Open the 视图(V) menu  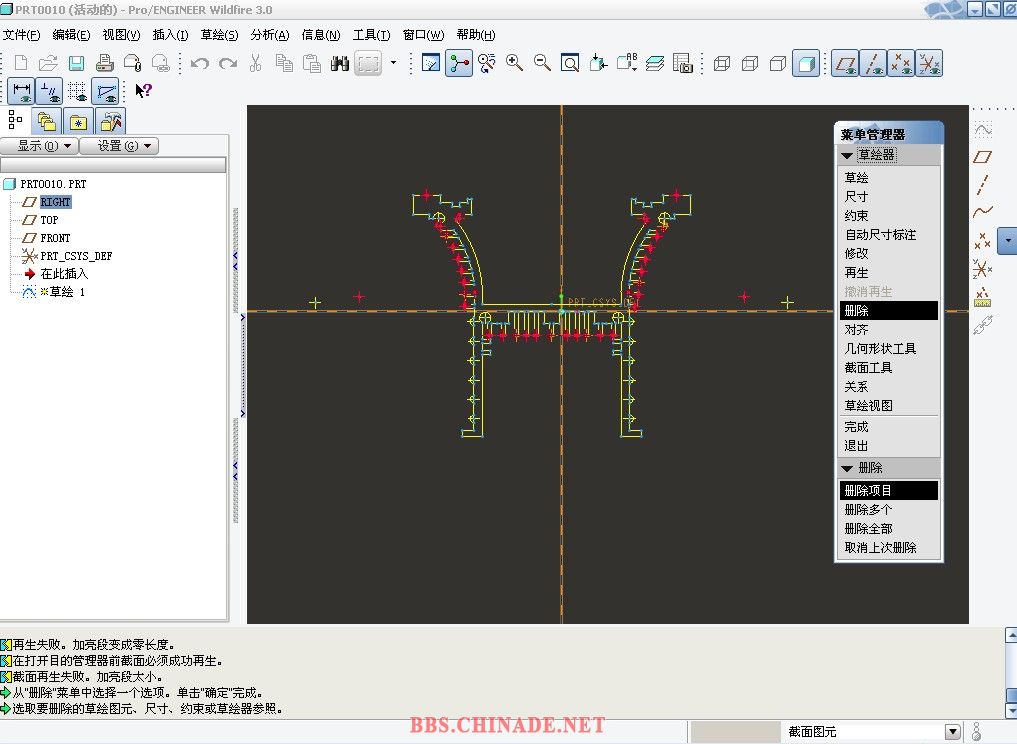click(x=121, y=35)
